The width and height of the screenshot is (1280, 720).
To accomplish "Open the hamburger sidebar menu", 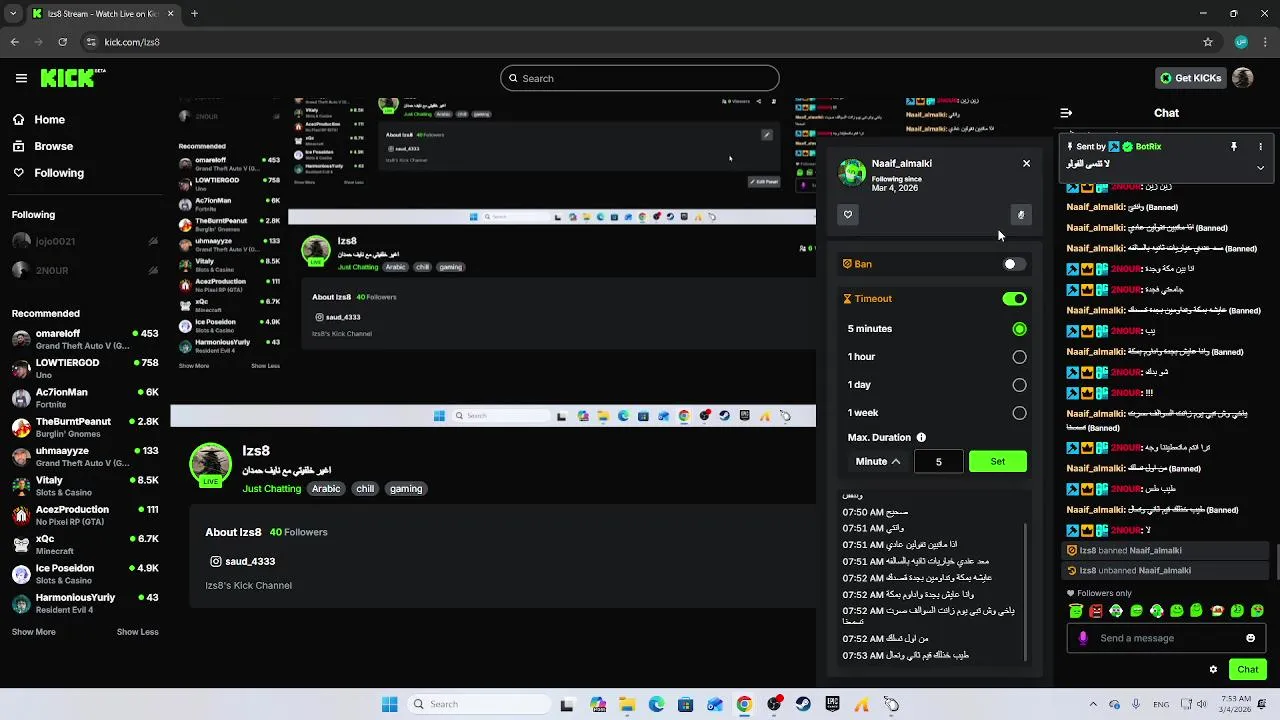I will [x=21, y=78].
